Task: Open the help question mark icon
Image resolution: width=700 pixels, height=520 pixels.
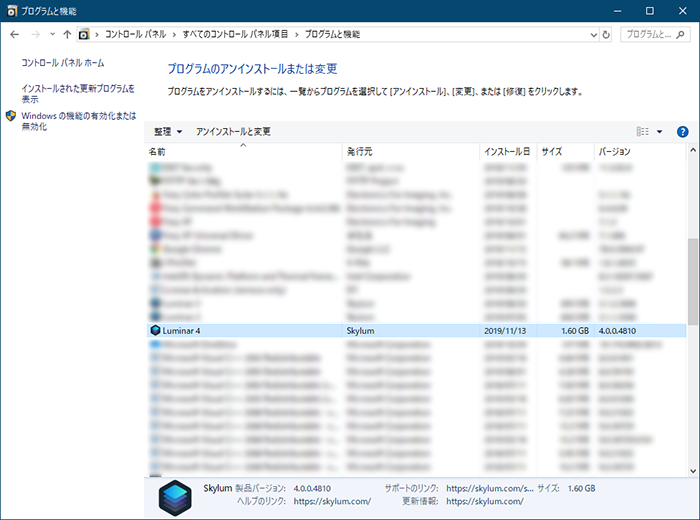Action: pyautogui.click(x=682, y=132)
